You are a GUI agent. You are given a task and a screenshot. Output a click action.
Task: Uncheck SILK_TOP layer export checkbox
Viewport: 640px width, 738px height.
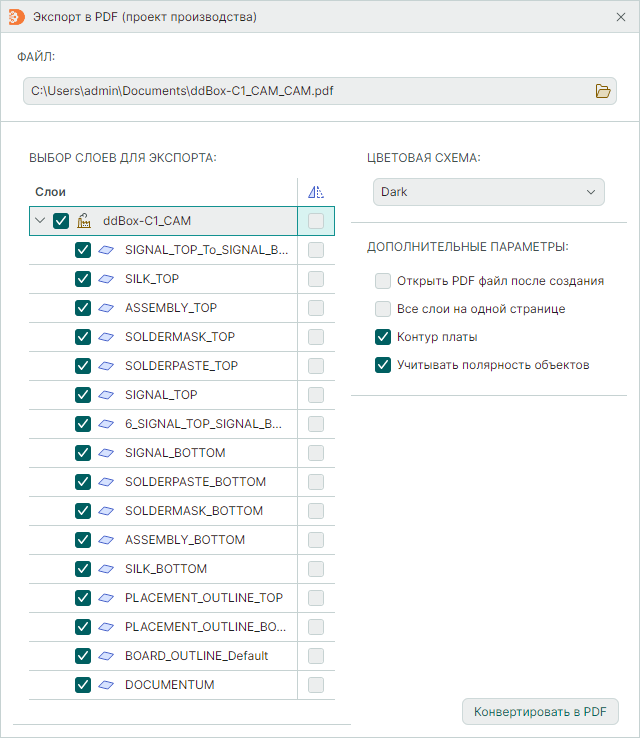[x=83, y=279]
